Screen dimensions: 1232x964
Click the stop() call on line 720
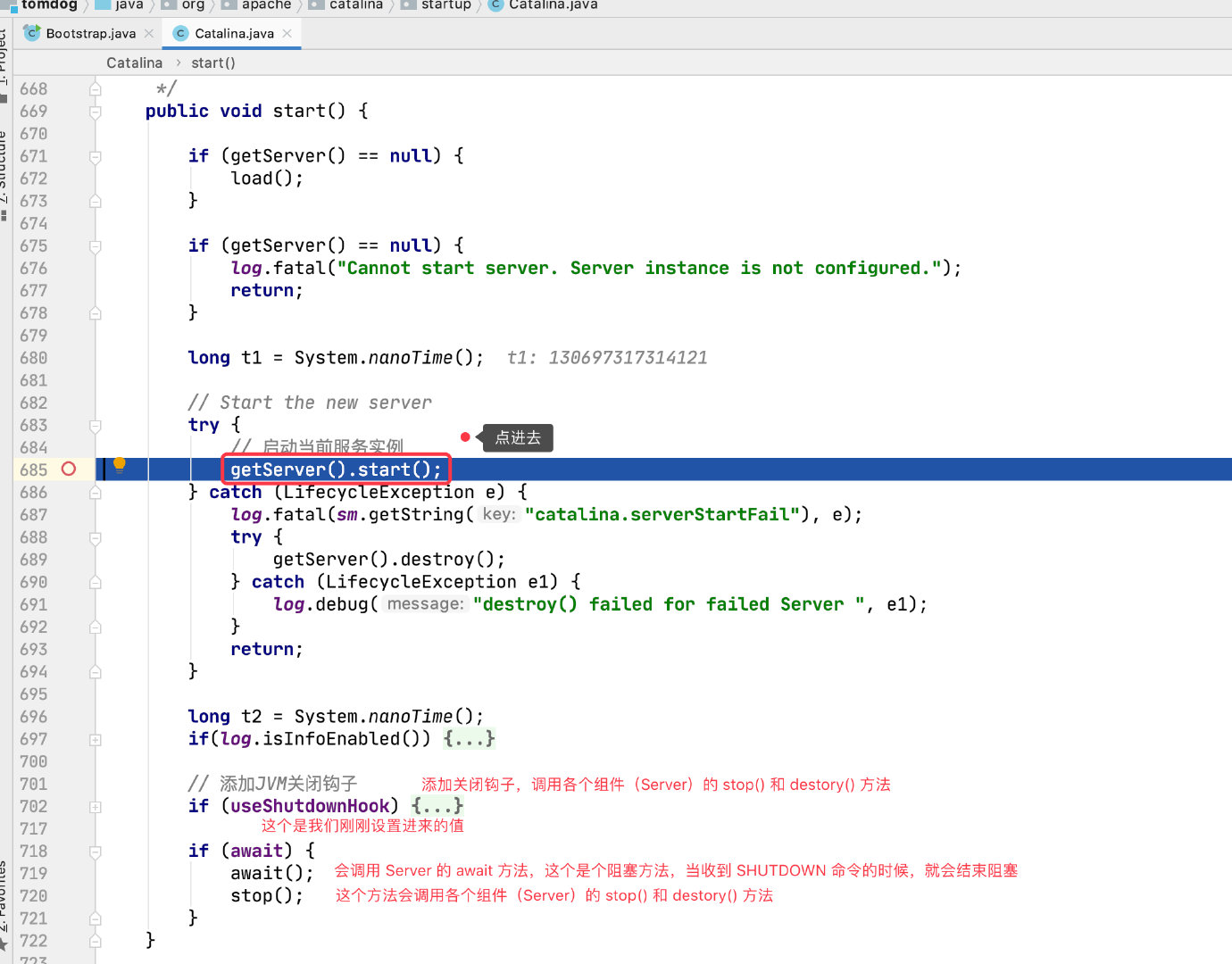point(267,896)
